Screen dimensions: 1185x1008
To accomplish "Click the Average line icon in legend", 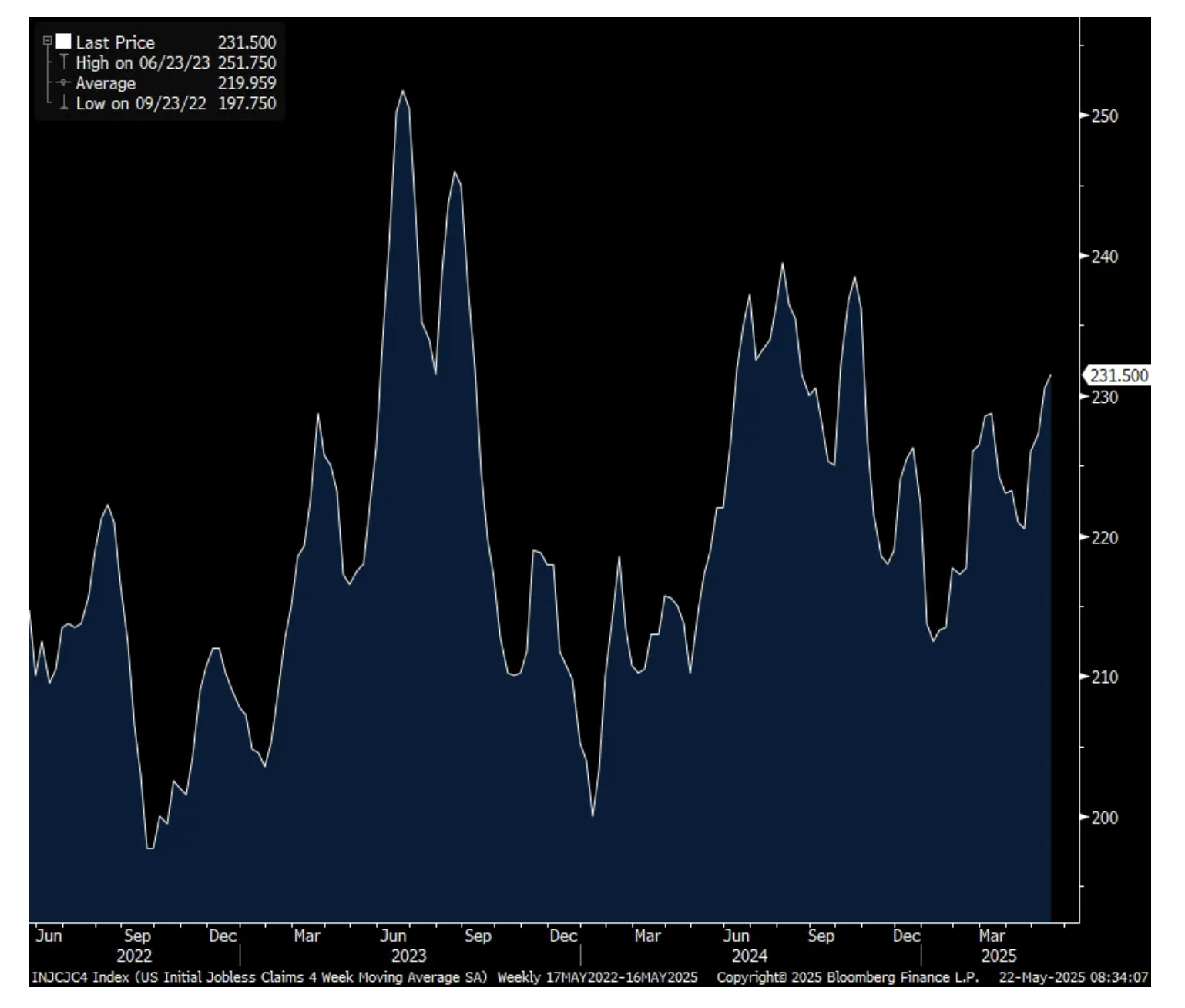I will (63, 82).
